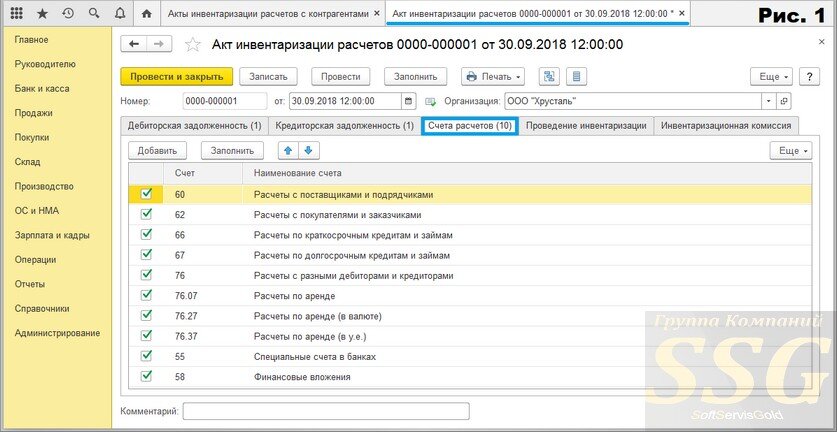Switch to Акты инвентаризации расчетов window tab
The image size is (837, 432).
(x=269, y=14)
